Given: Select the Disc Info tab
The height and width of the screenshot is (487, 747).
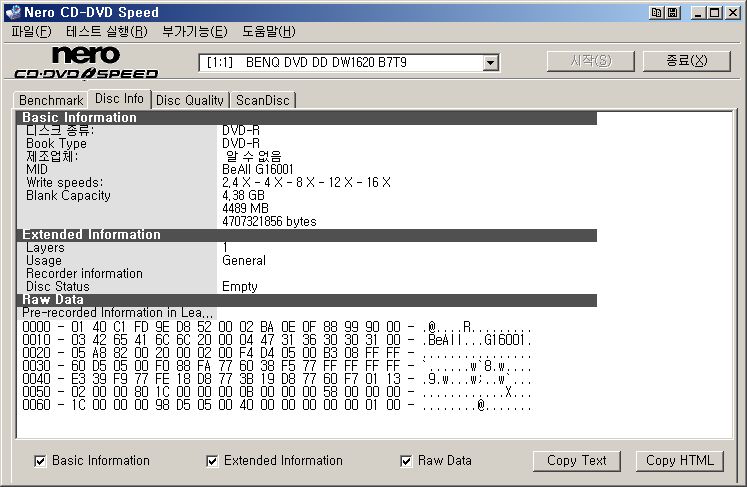Looking at the screenshot, I should click(x=120, y=99).
